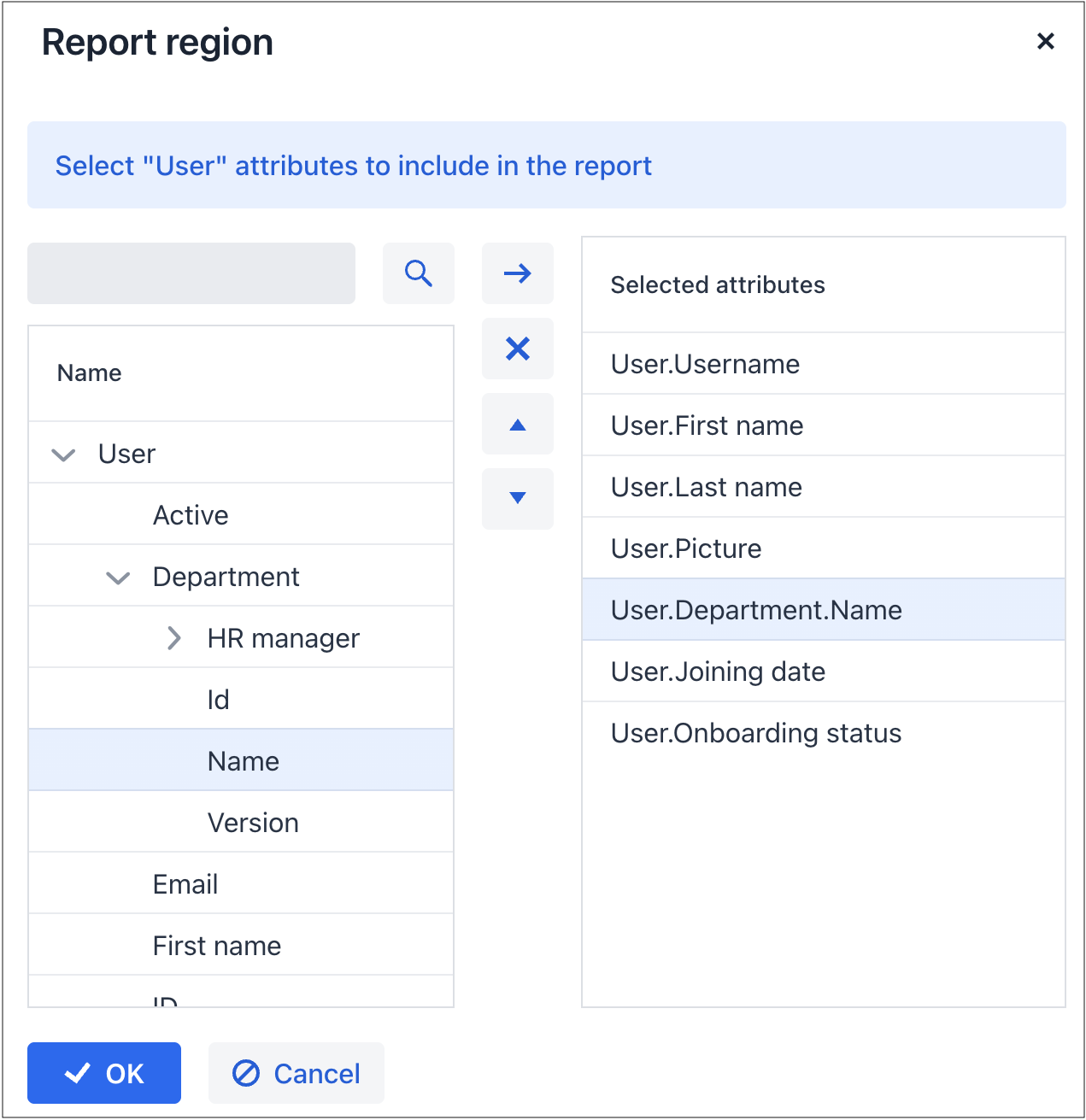Select User.Onboarding status row
Screen dimensions: 1086x1120
[755, 733]
